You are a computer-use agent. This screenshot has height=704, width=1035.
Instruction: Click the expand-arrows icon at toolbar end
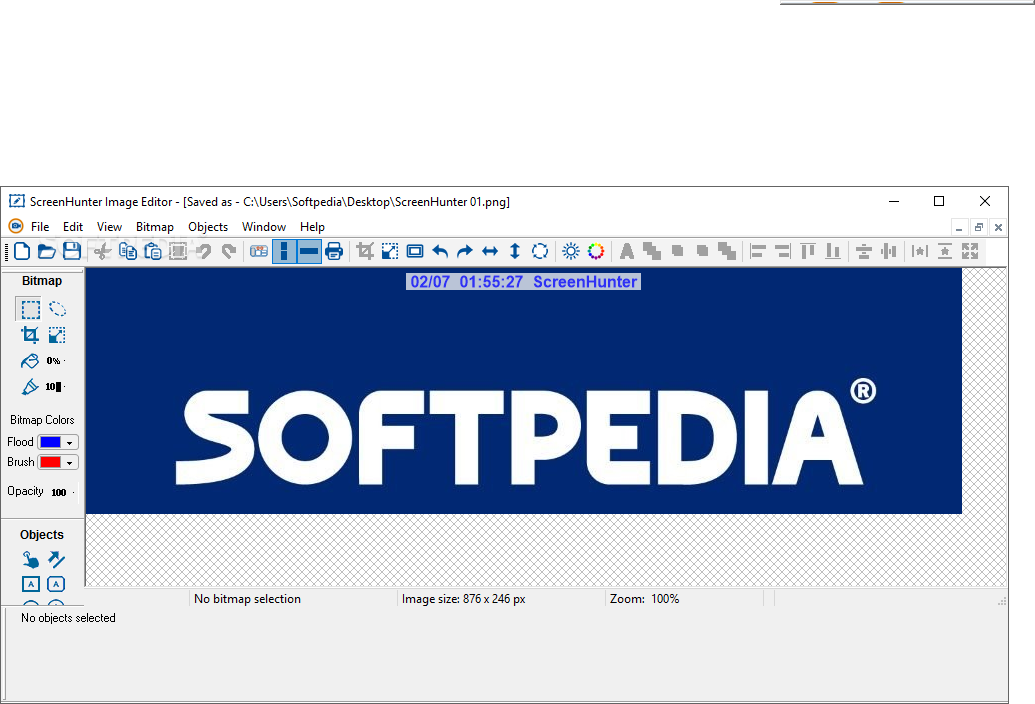pos(970,251)
